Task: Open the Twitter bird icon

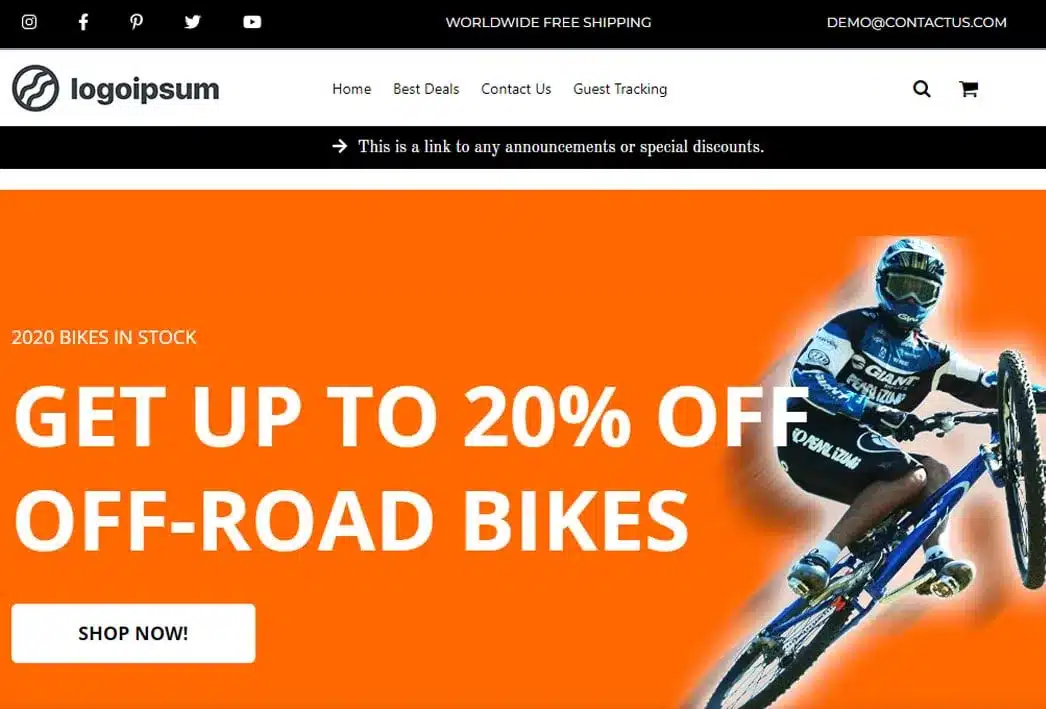Action: (x=192, y=22)
